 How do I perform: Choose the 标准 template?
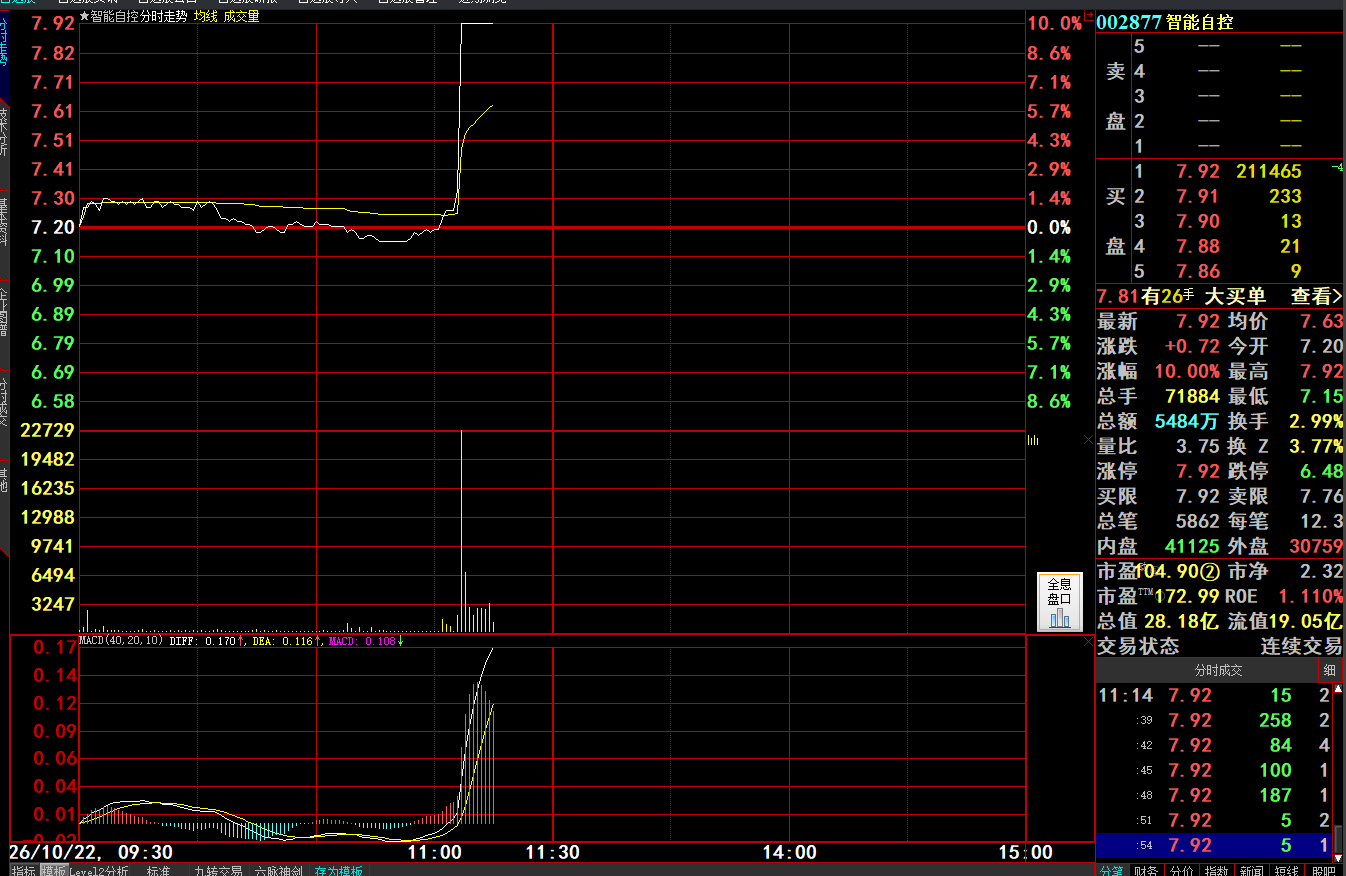pyautogui.click(x=159, y=870)
